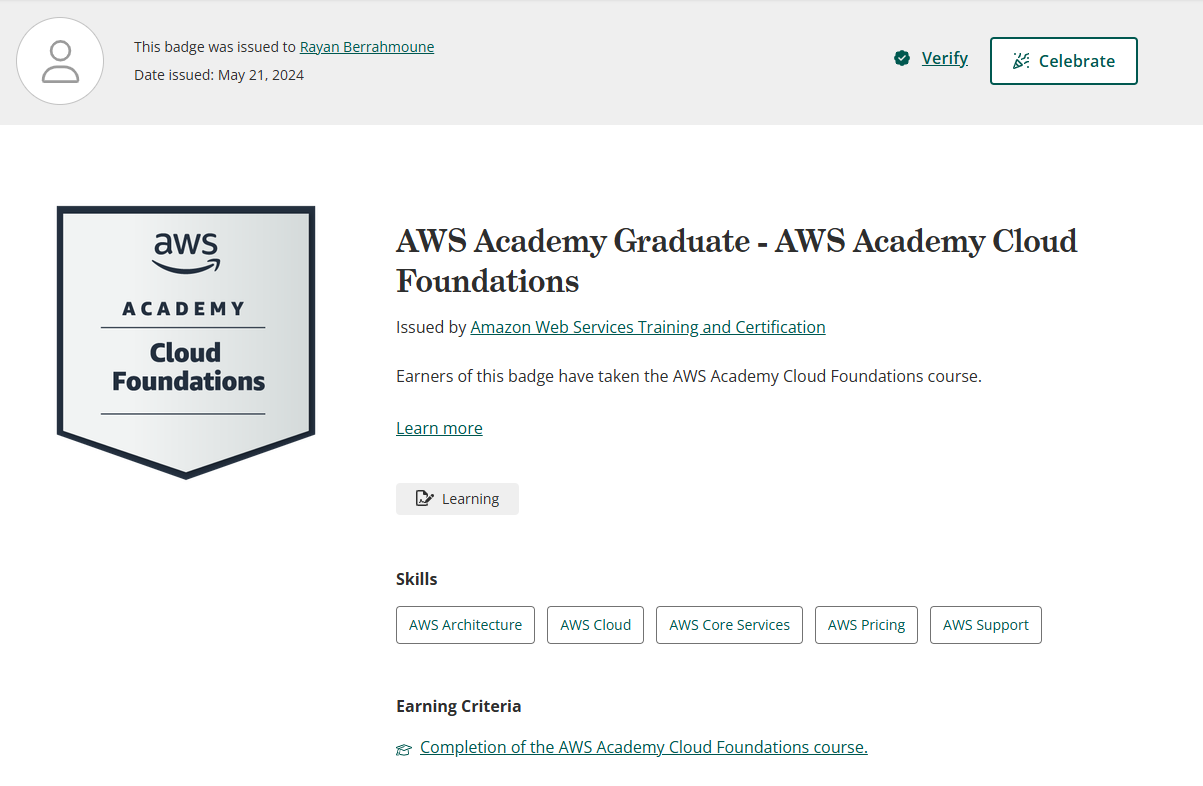Open Amazon Web Services Training and Certification link
This screenshot has height=786, width=1203.
click(x=648, y=327)
